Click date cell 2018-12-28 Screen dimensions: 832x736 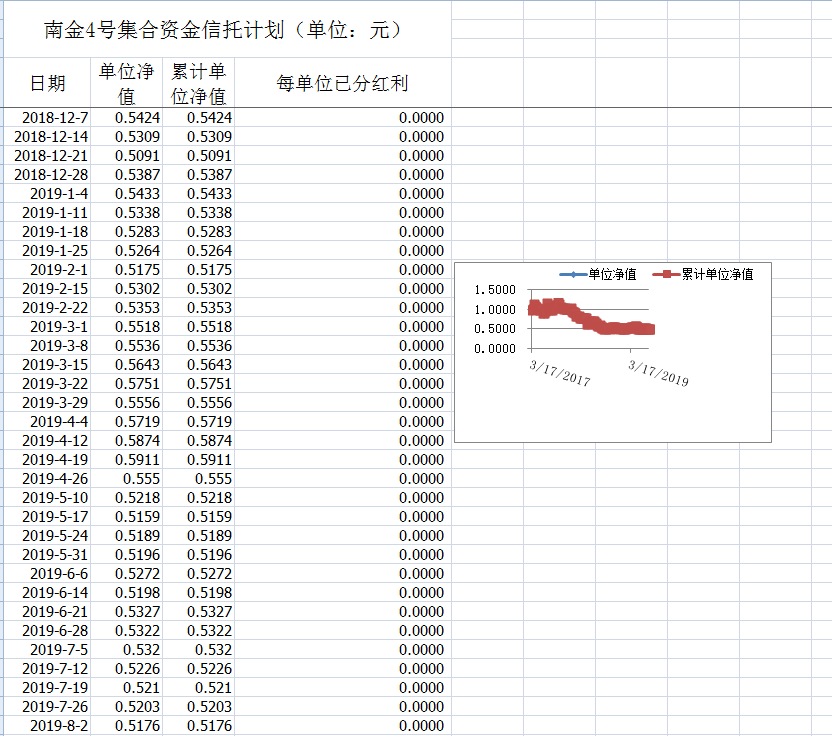pyautogui.click(x=47, y=175)
